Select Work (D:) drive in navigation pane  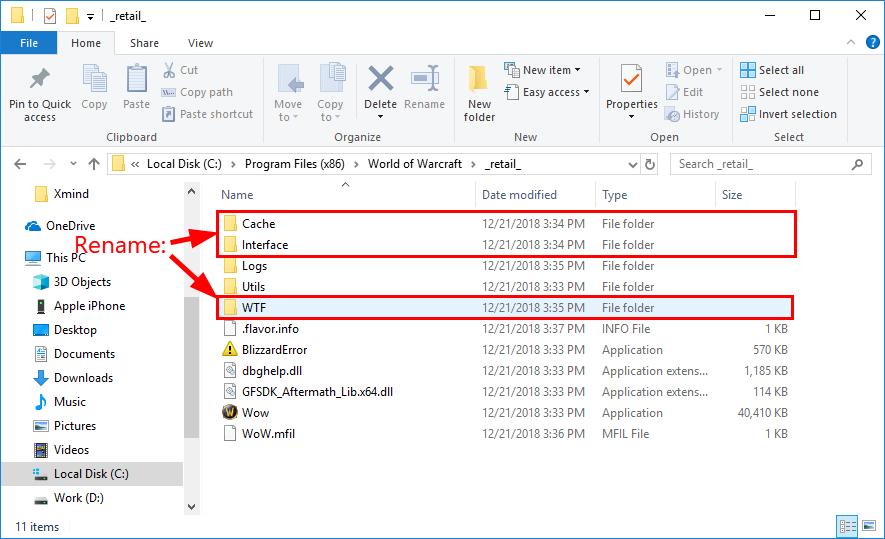tap(78, 498)
